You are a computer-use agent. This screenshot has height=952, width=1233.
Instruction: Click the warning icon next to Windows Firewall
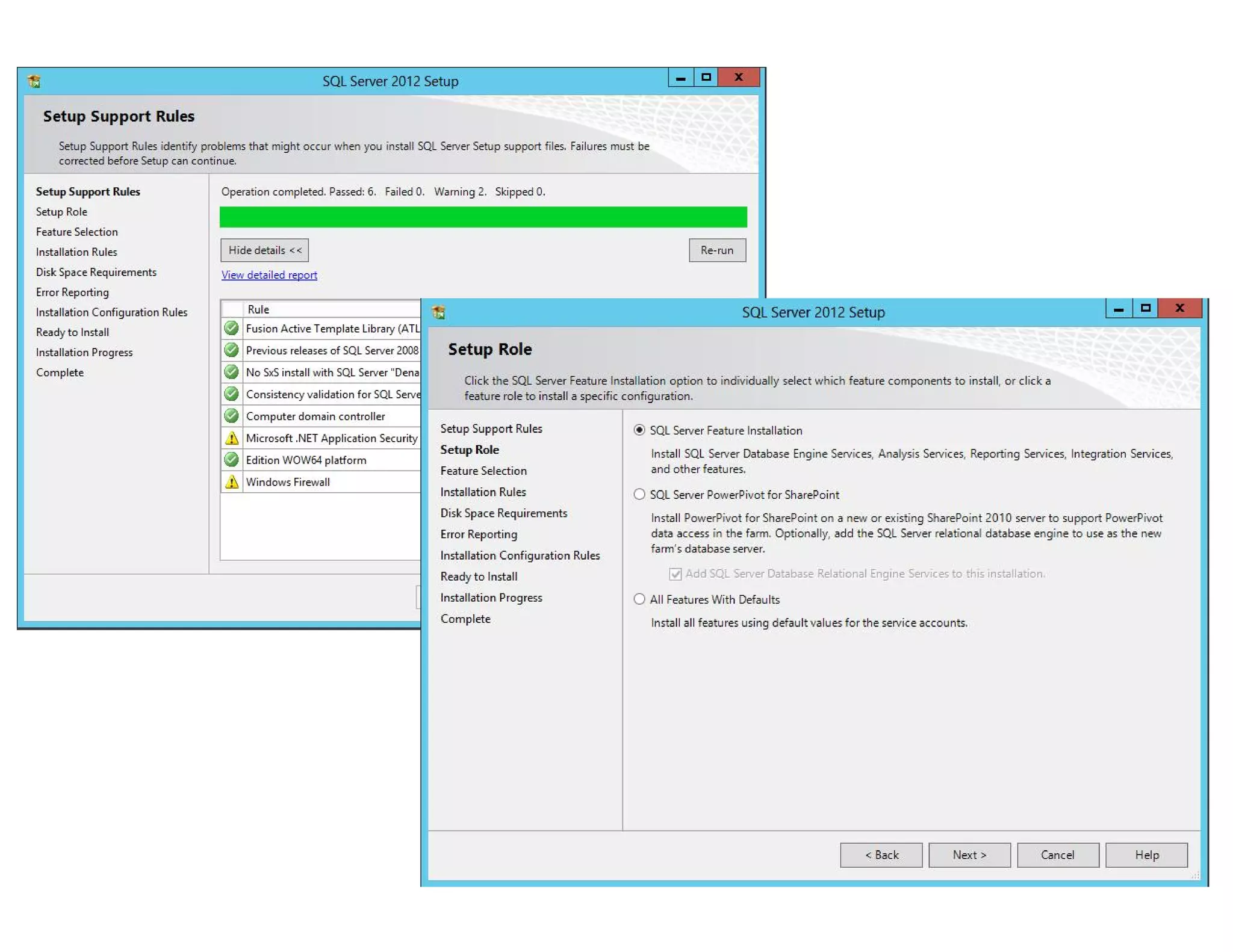(x=231, y=482)
